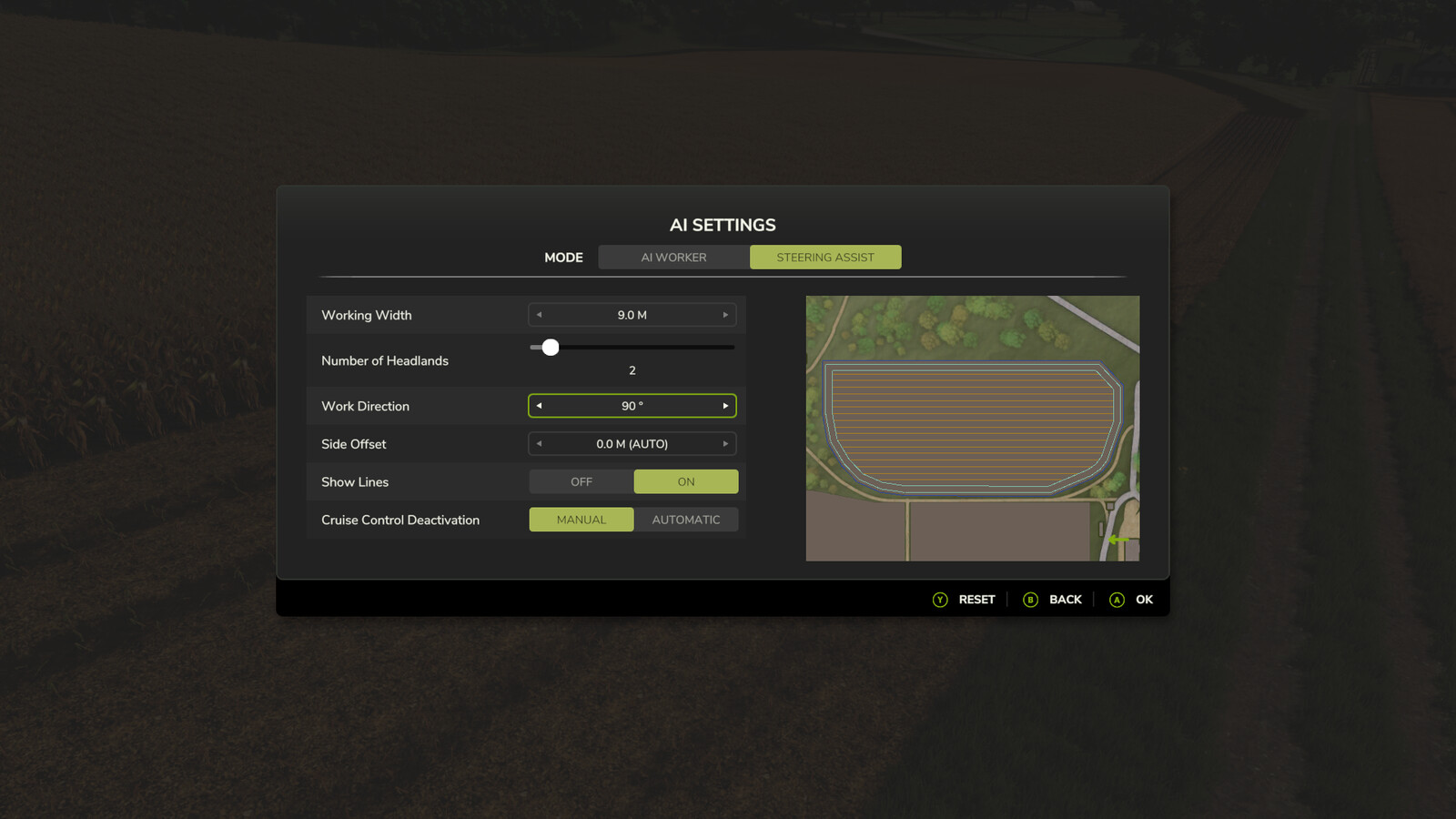
Task: Click the B controller icon beside Back
Action: click(1030, 600)
